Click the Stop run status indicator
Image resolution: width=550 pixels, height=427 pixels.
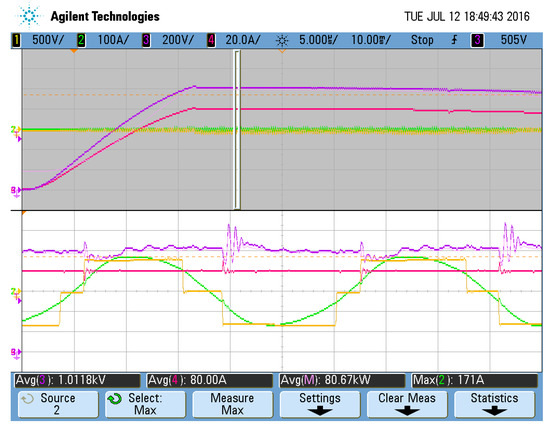tap(422, 40)
